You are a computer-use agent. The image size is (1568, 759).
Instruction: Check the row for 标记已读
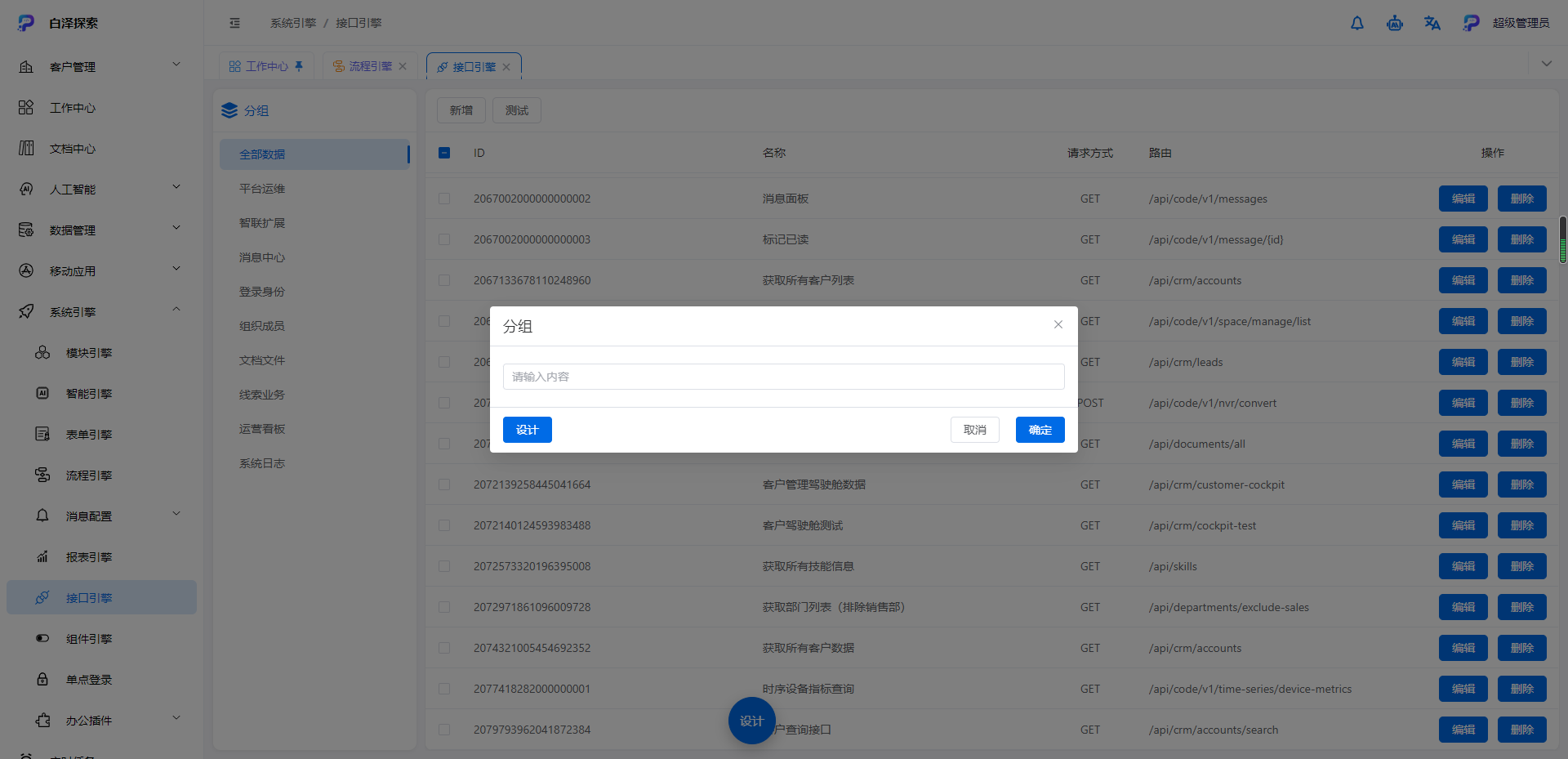(444, 239)
